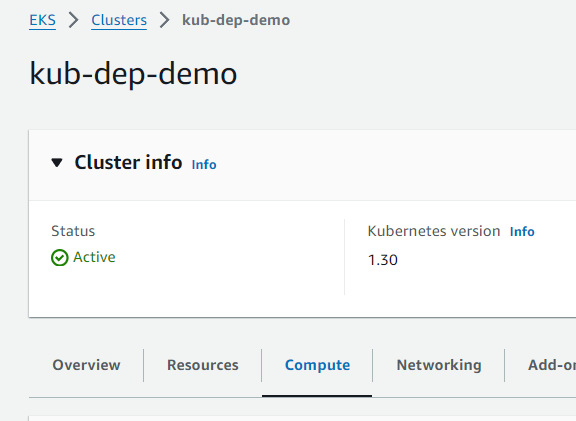576x421 pixels.
Task: Open the Networking tab
Action: (439, 365)
